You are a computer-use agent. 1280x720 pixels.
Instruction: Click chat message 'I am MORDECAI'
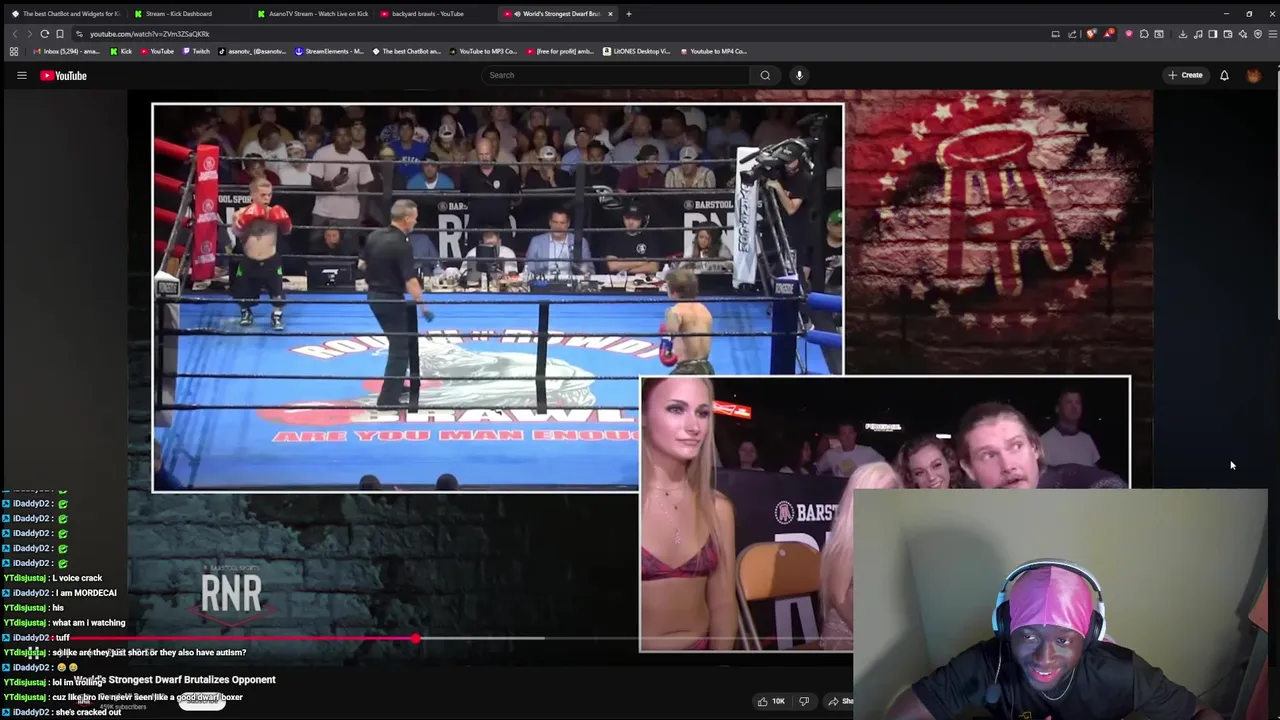point(86,593)
